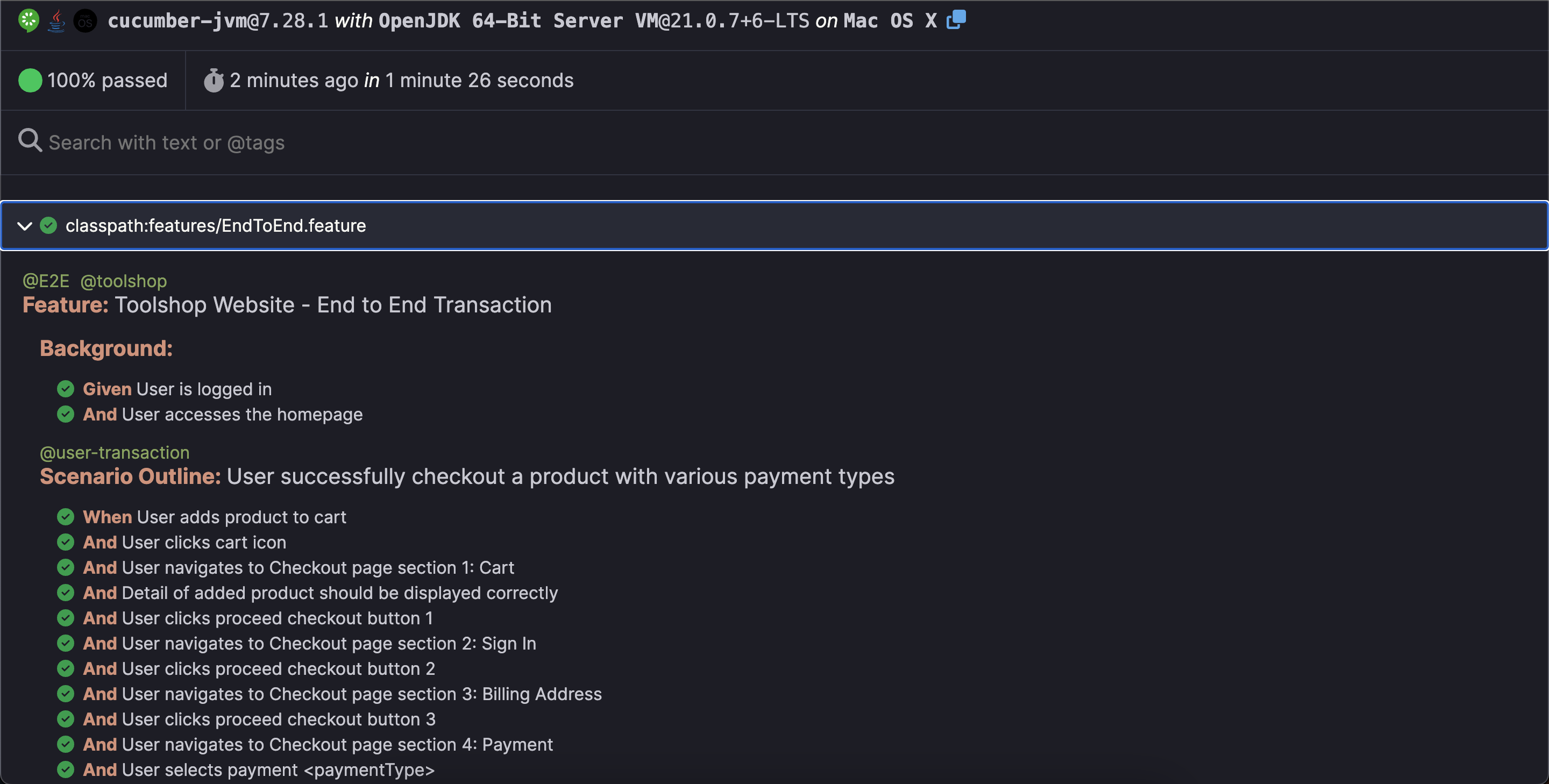Click the @toolshop tag
The width and height of the screenshot is (1549, 784).
123,281
